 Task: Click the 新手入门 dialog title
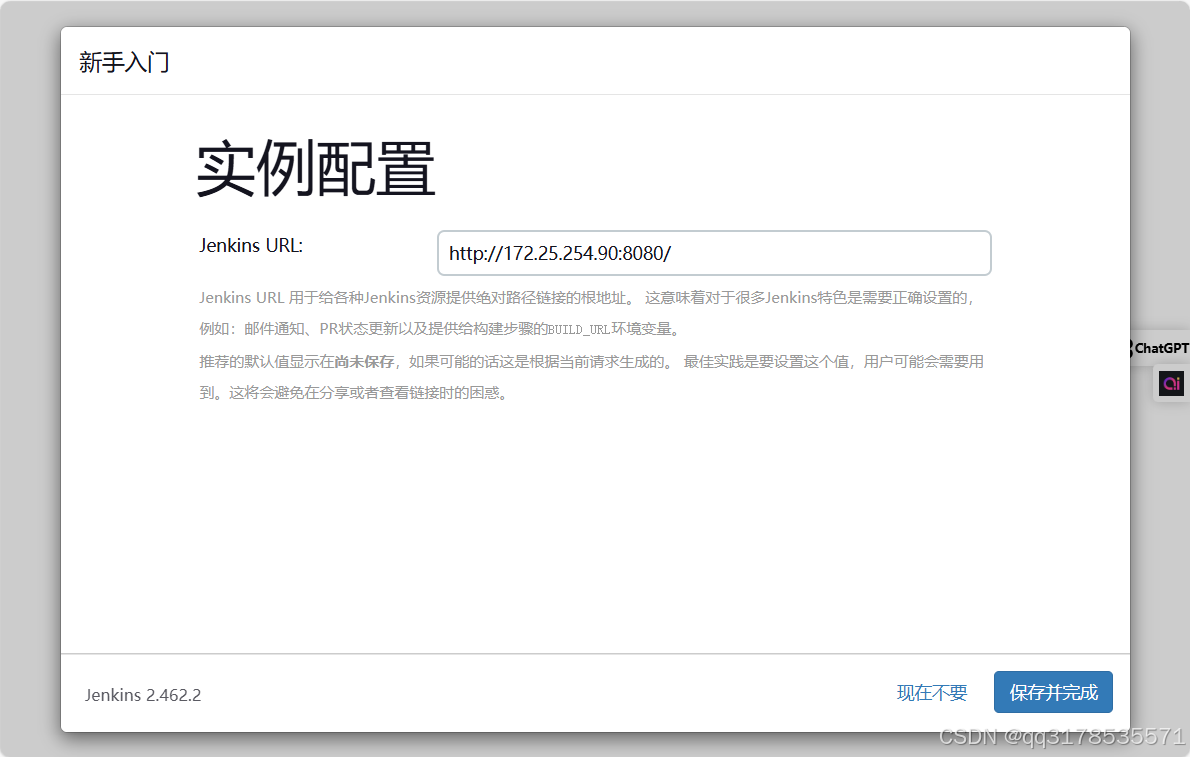(x=124, y=62)
